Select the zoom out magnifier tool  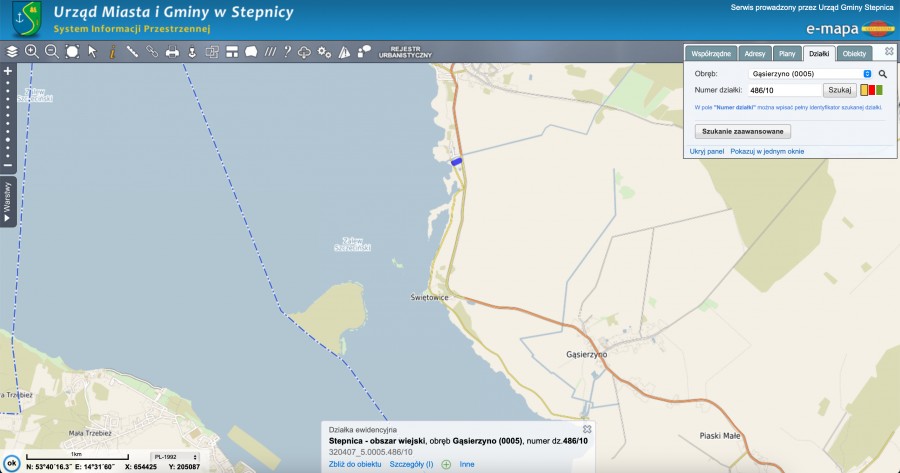click(51, 51)
